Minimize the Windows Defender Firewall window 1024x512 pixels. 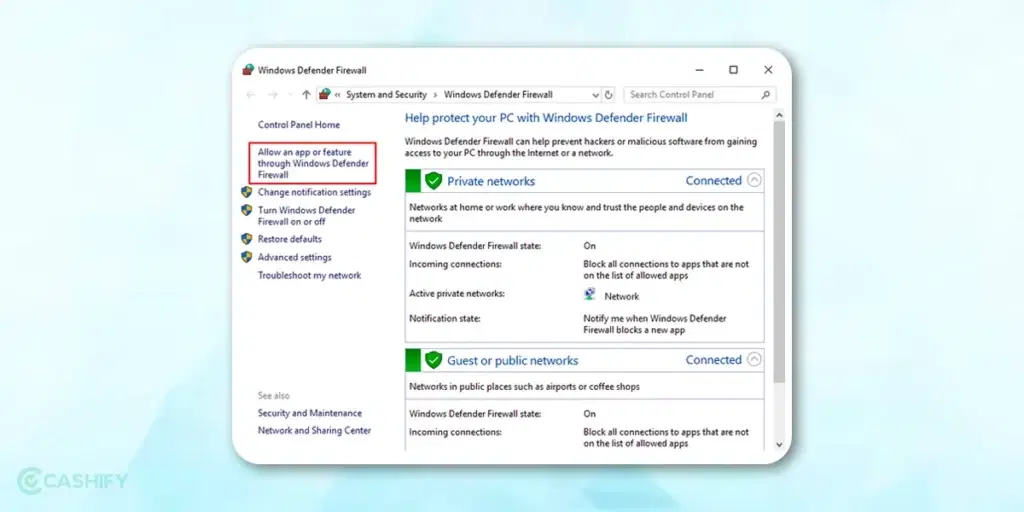(x=699, y=70)
